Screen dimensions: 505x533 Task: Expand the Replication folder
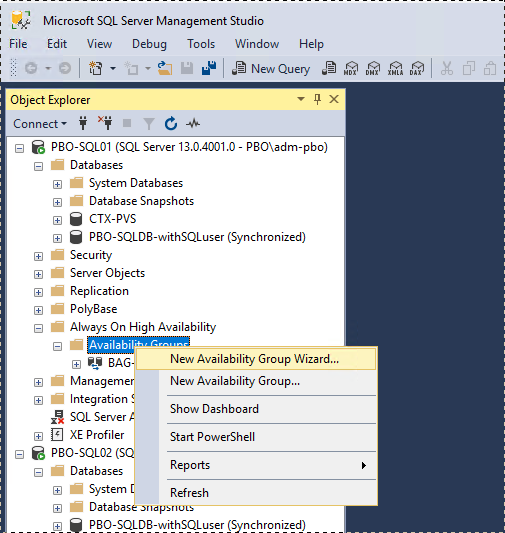[38, 293]
